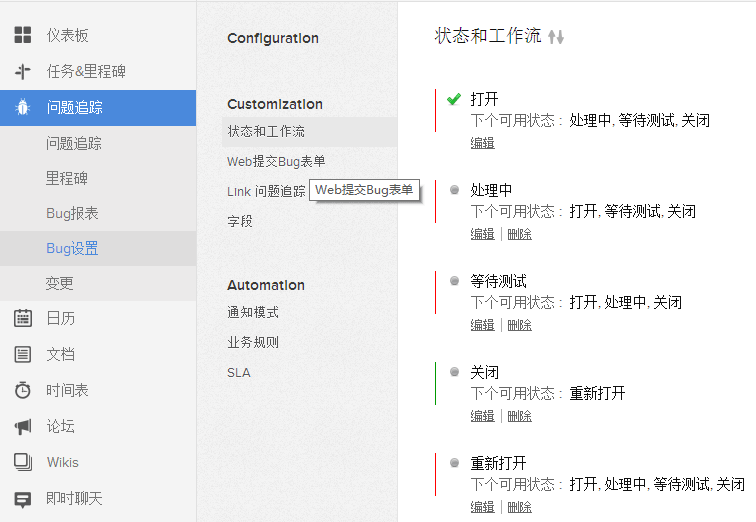The image size is (756, 522).
Task: Open the calendar icon in sidebar
Action: point(22,318)
